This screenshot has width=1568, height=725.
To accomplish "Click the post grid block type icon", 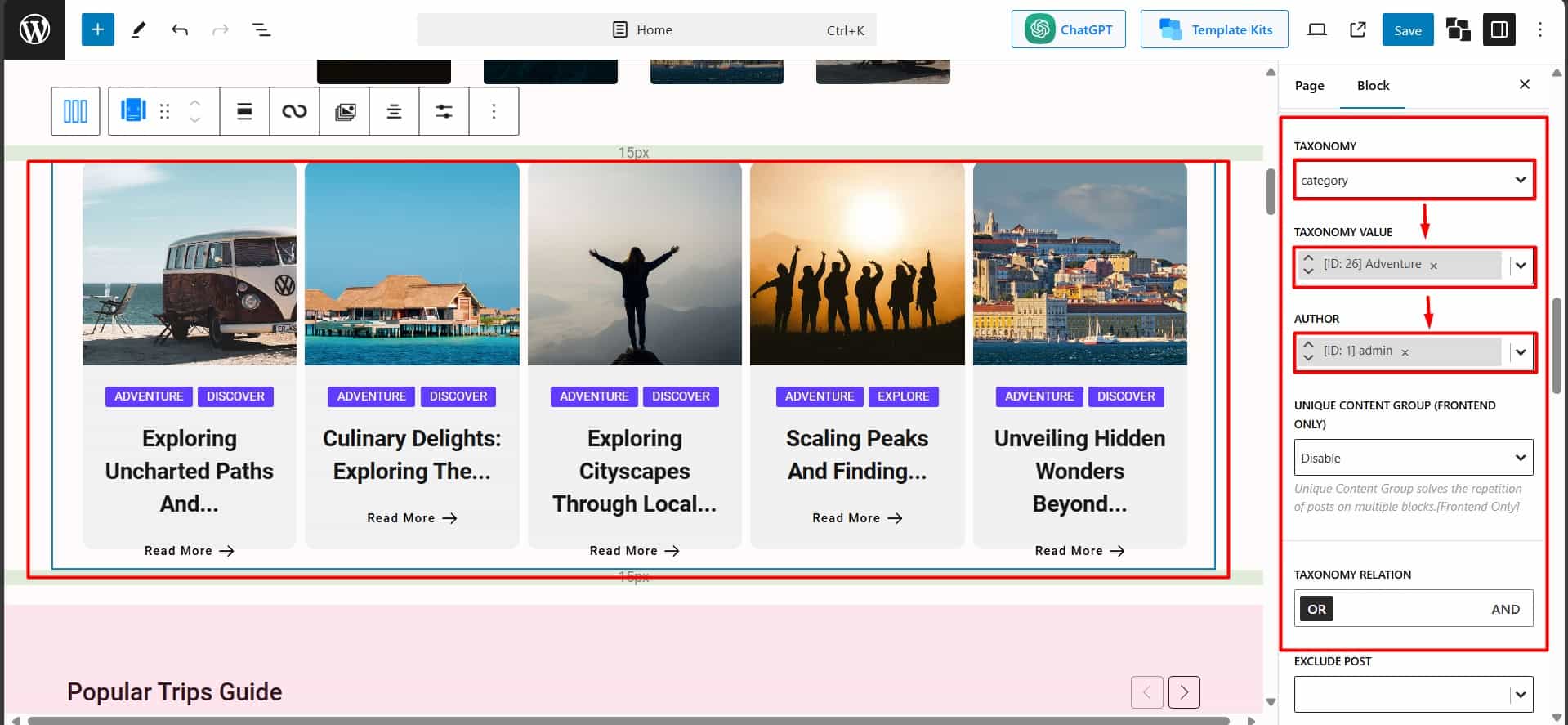I will 133,110.
